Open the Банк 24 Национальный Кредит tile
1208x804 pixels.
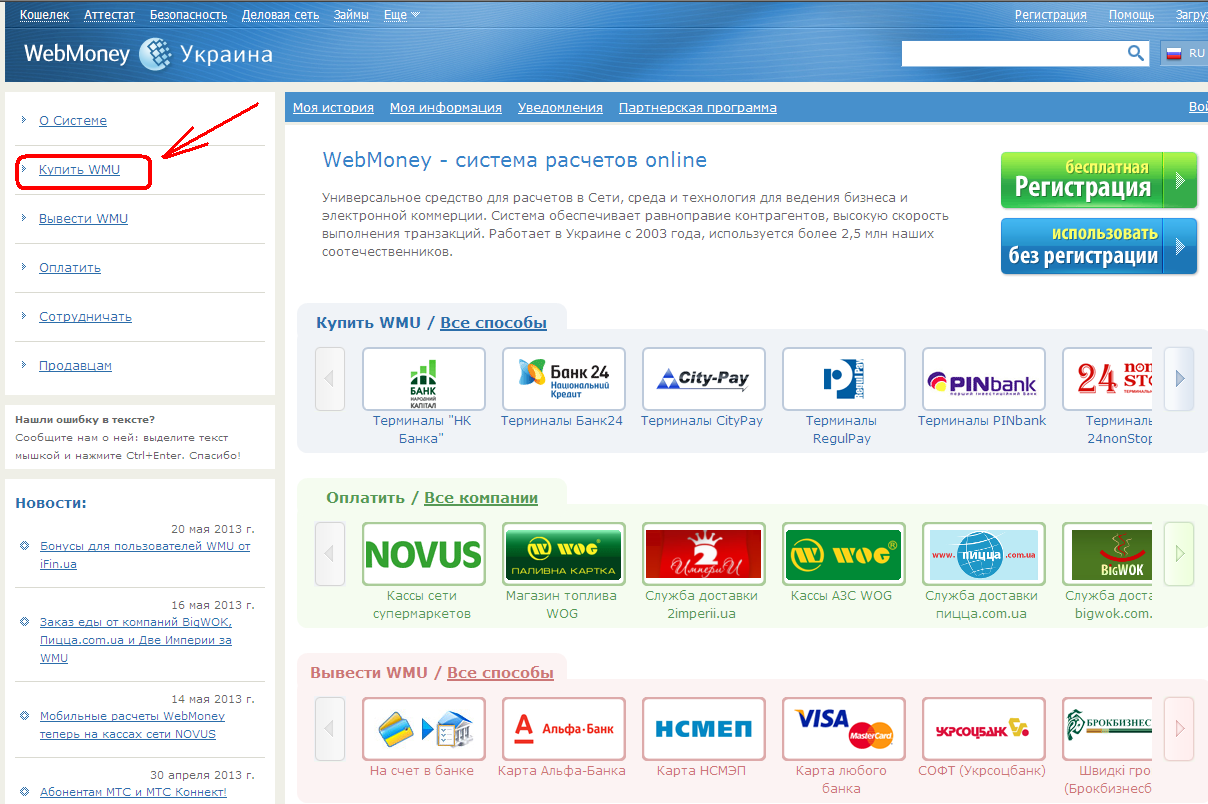point(564,379)
